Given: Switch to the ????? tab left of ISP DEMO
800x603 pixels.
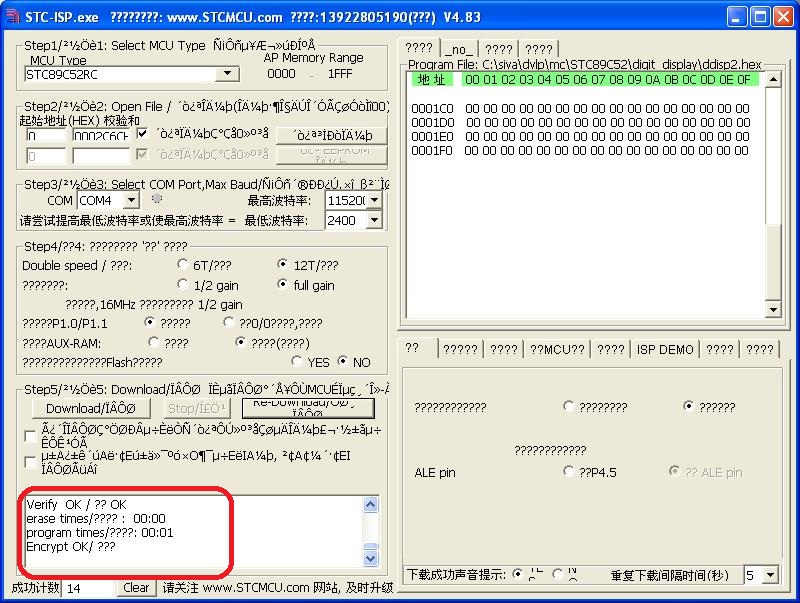Looking at the screenshot, I should tap(460, 349).
